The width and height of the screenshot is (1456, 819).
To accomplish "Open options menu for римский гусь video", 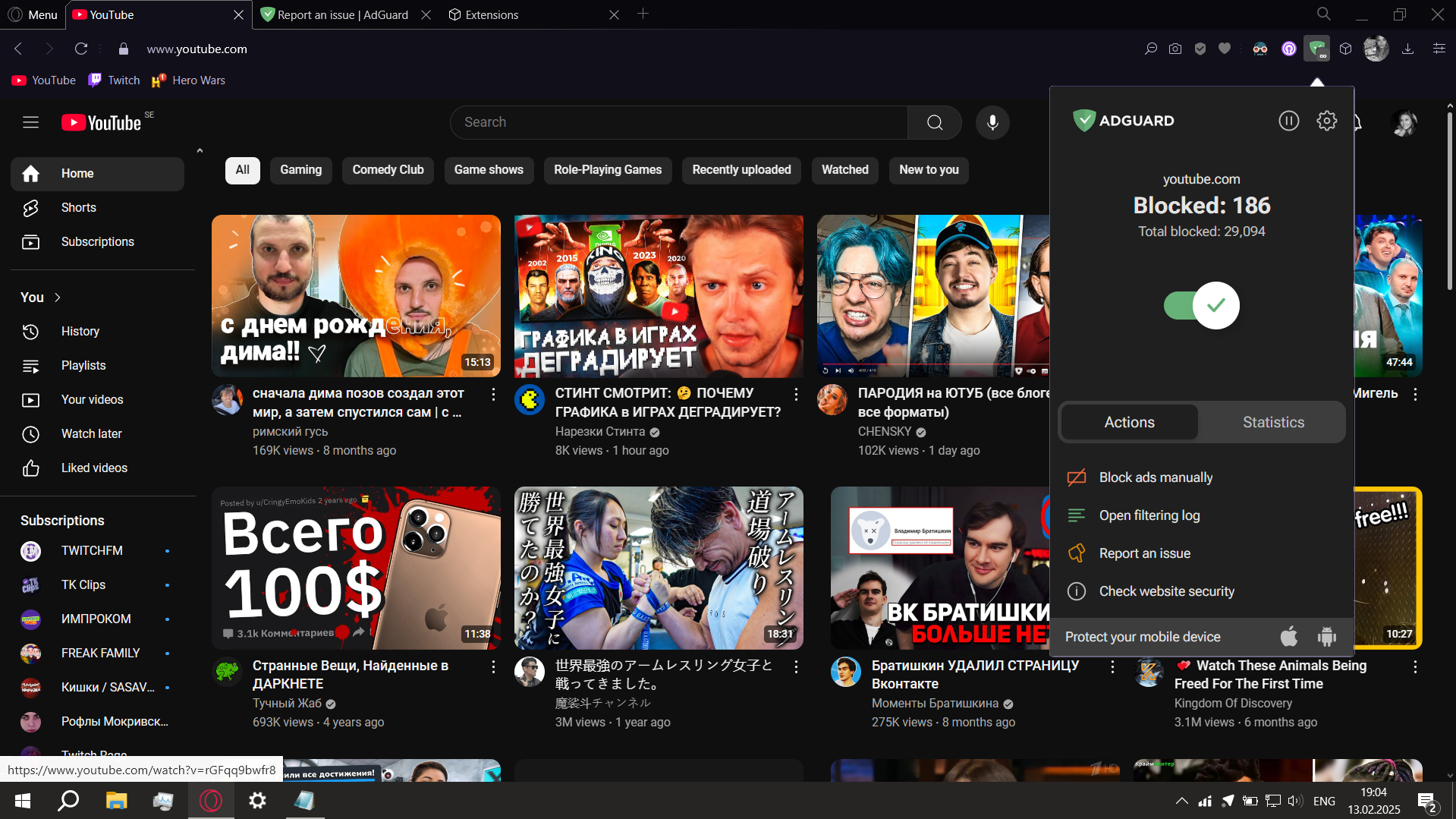I will point(493,395).
